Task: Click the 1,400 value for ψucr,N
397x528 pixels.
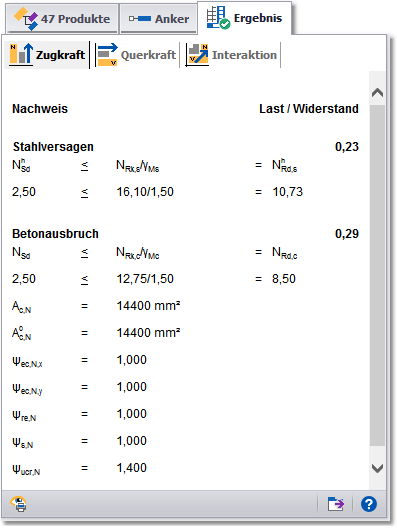Action: (x=131, y=468)
